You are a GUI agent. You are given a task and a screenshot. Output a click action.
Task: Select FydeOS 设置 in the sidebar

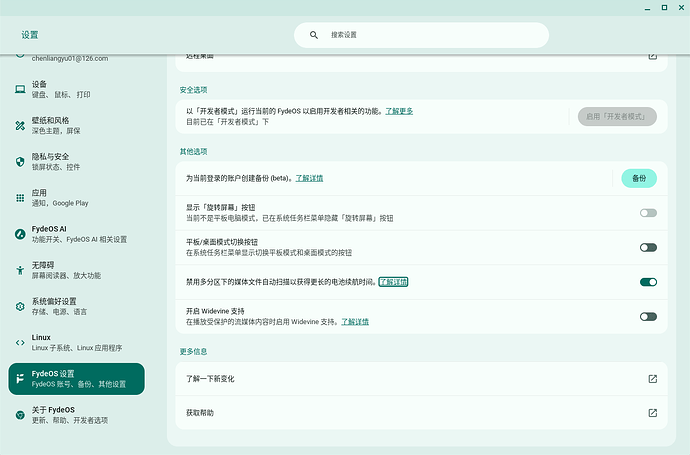pos(77,379)
